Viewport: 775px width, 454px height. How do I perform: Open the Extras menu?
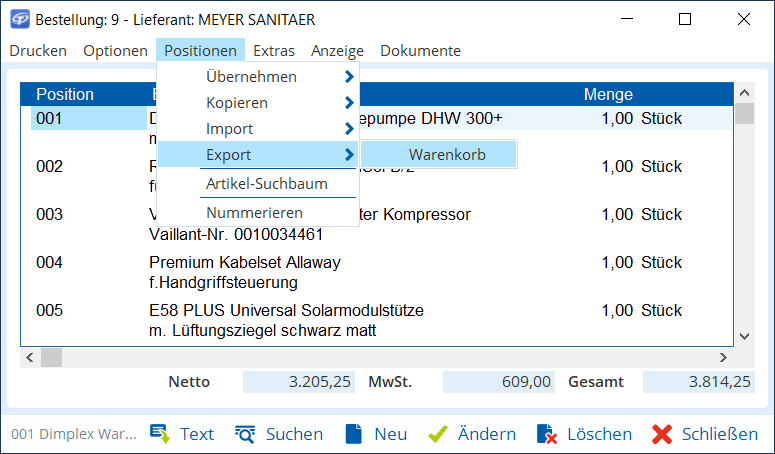[274, 50]
